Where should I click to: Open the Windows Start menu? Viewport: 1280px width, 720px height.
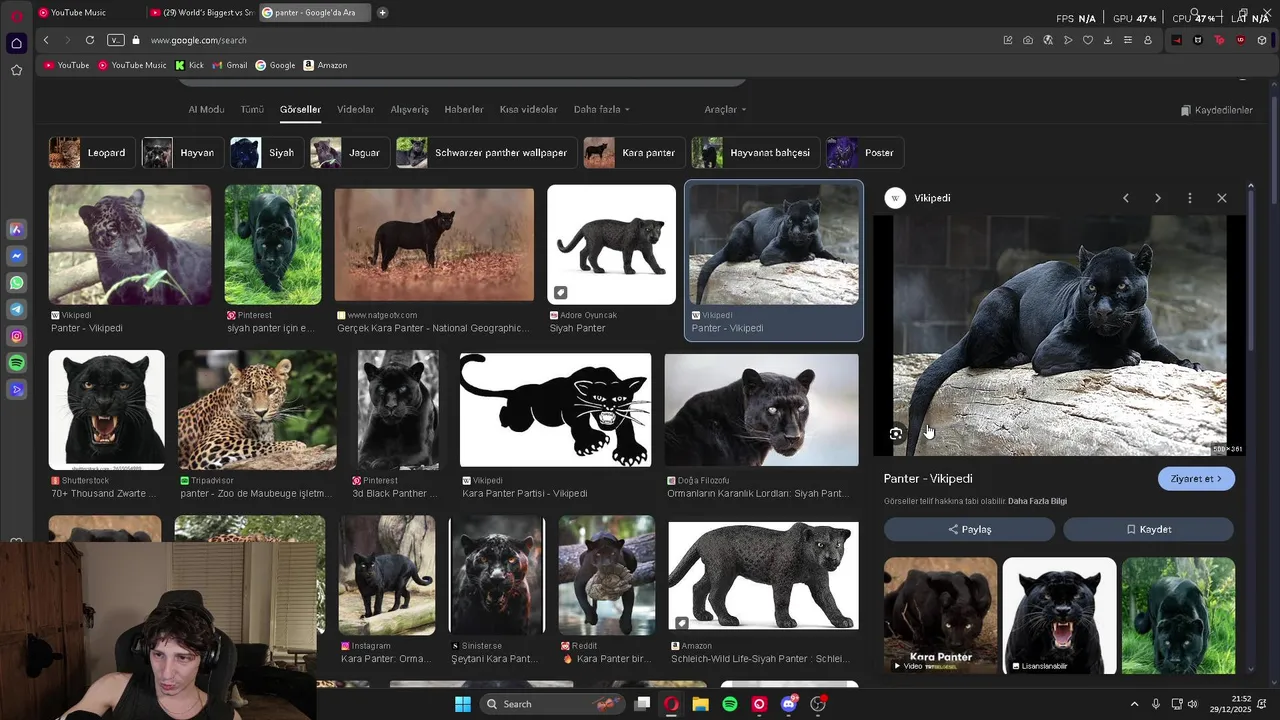pos(463,704)
